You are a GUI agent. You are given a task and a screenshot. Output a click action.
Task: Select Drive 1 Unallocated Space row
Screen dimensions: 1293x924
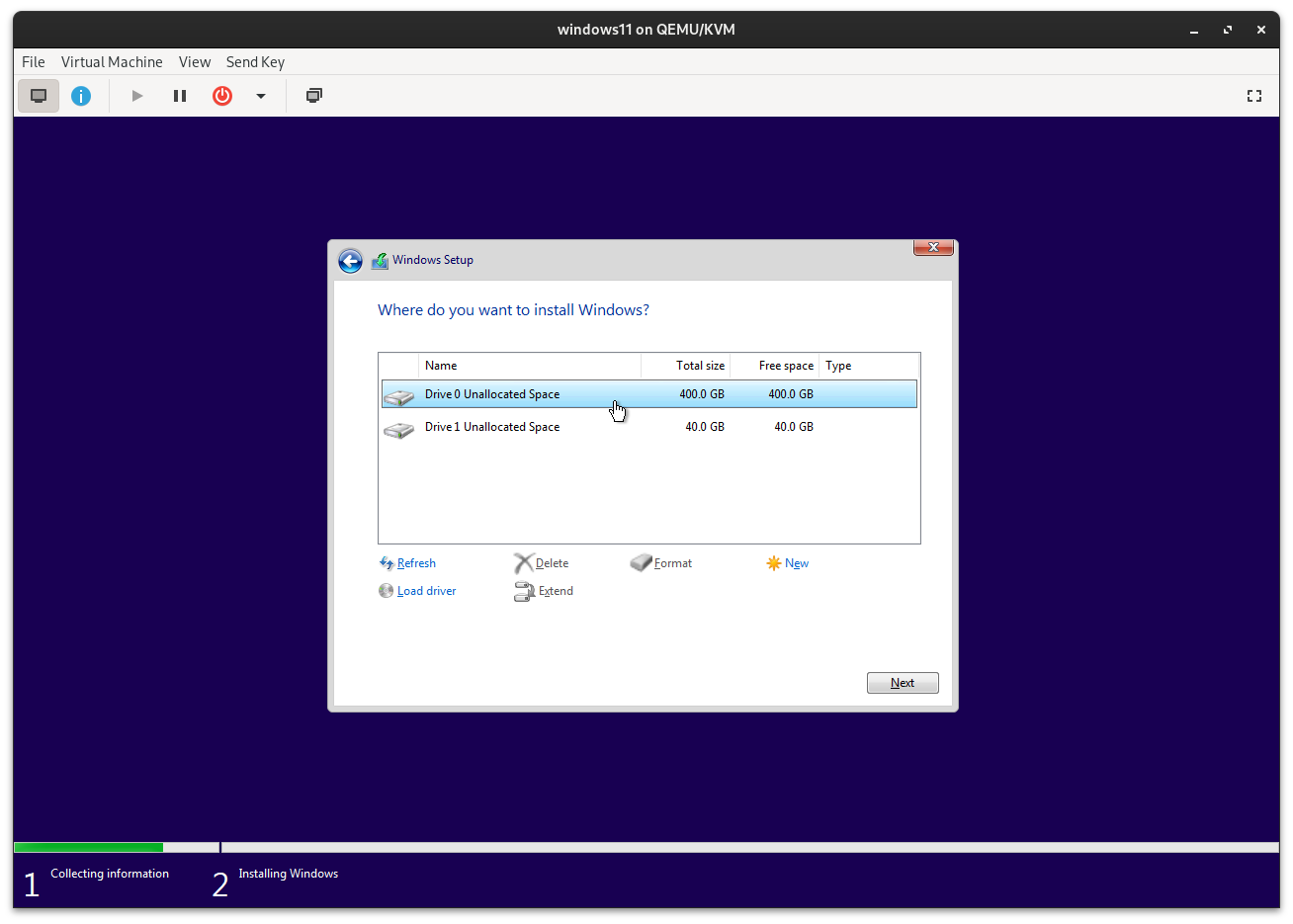[x=649, y=427]
